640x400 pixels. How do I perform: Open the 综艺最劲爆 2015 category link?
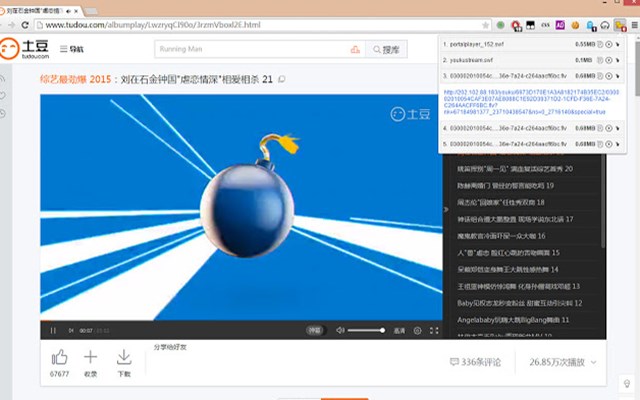click(x=76, y=79)
